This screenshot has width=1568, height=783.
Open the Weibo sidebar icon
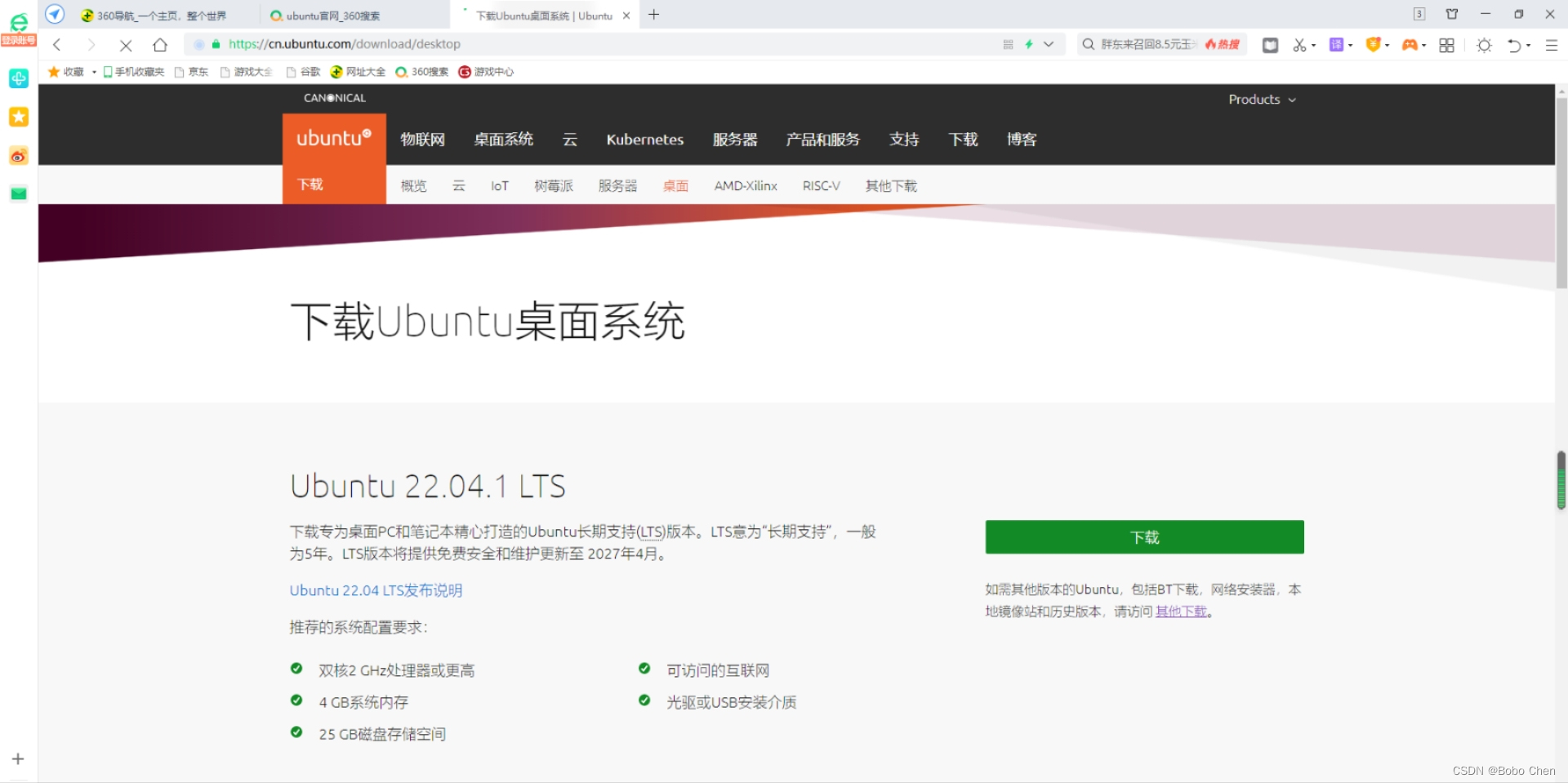19,155
